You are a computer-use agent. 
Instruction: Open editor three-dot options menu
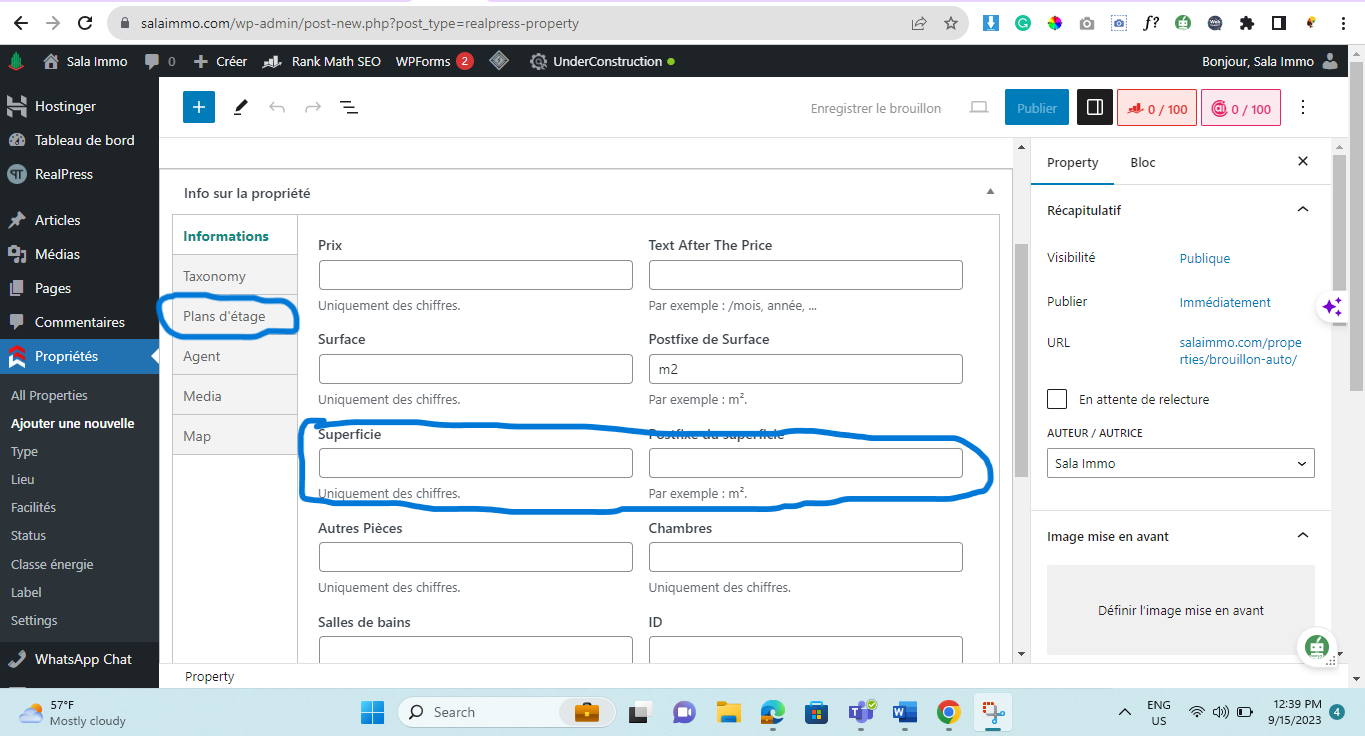pos(1302,107)
